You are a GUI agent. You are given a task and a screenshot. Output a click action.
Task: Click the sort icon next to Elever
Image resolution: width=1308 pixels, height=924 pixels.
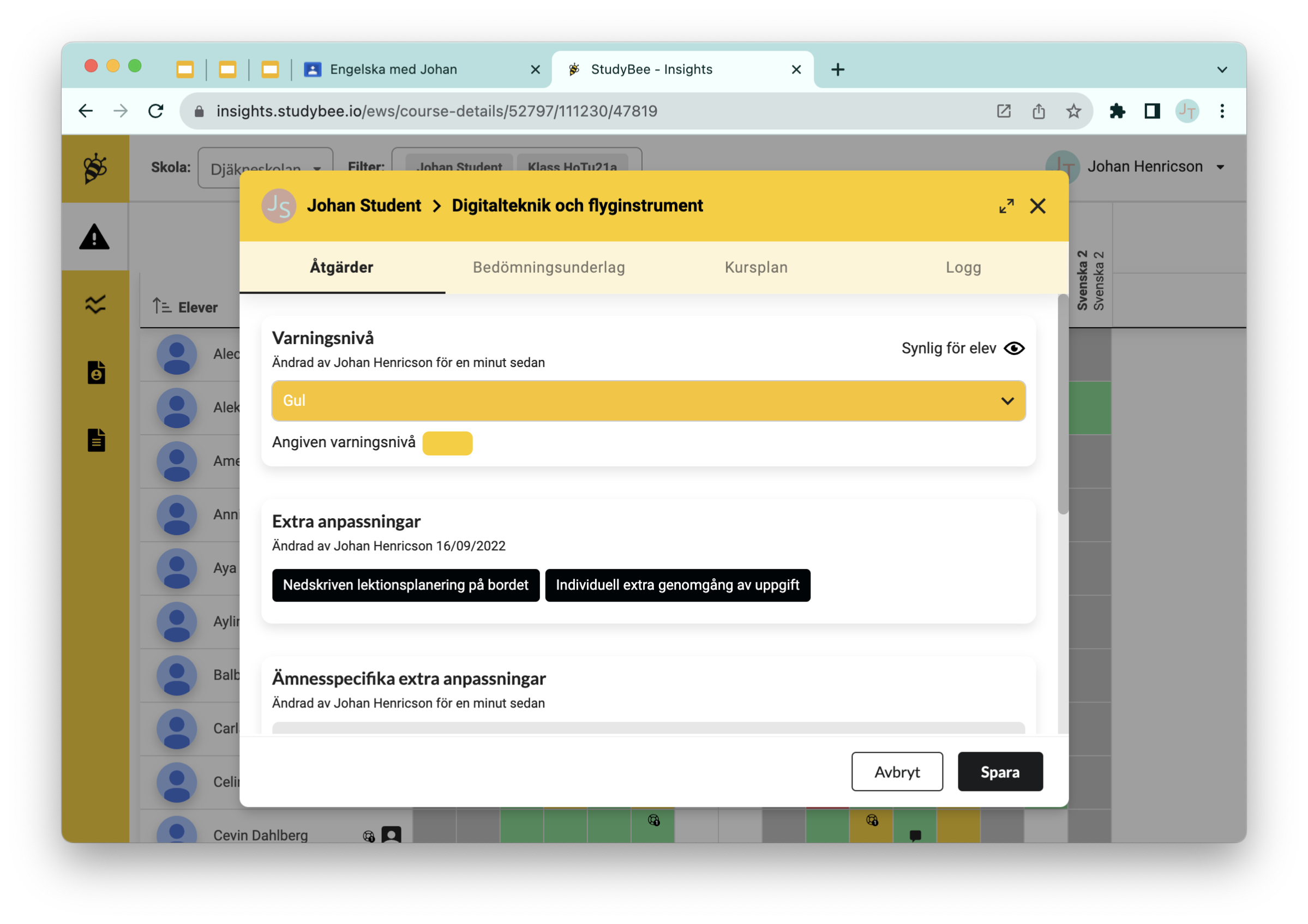coord(161,306)
